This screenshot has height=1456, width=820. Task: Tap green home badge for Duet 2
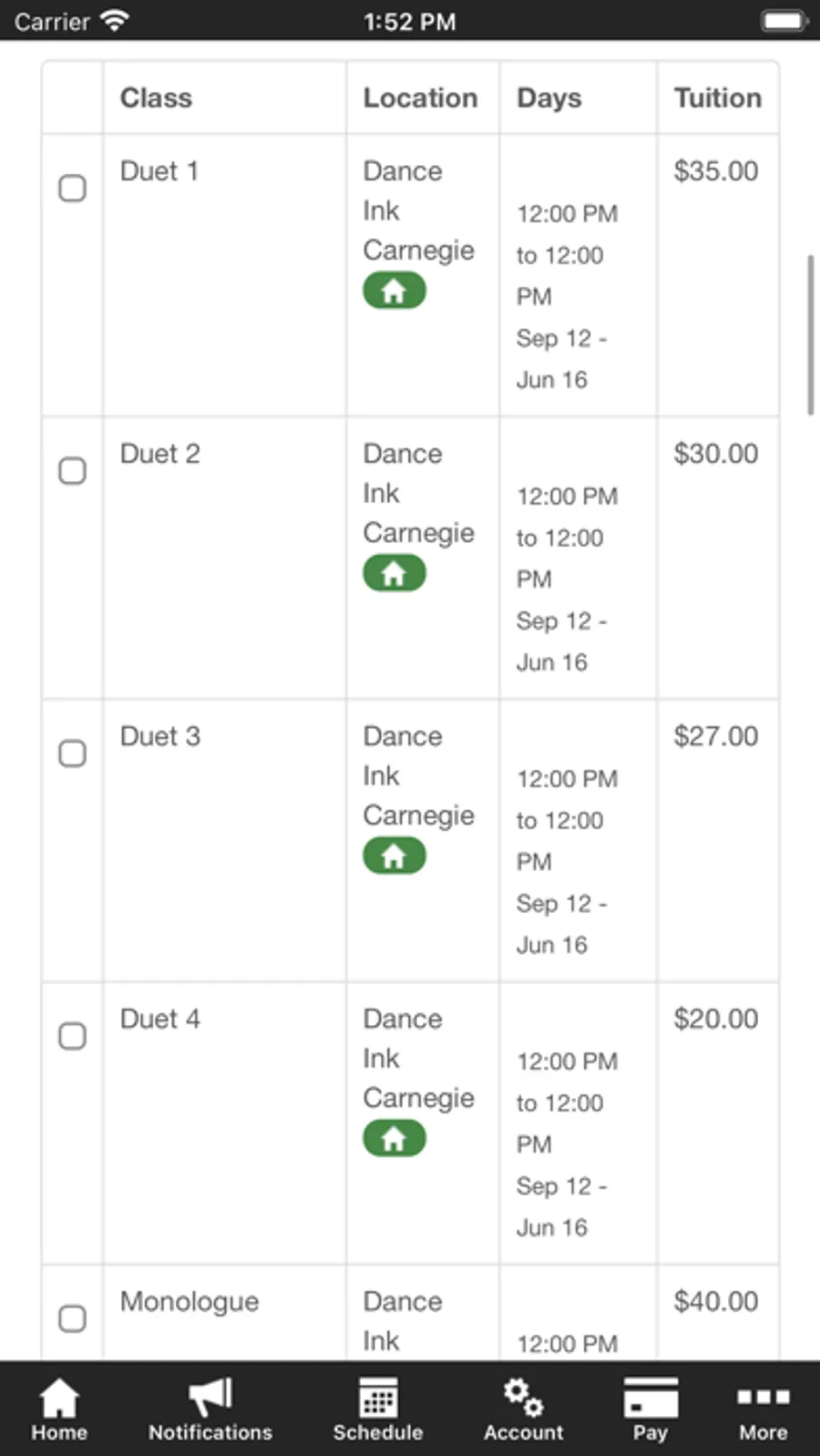click(x=395, y=574)
